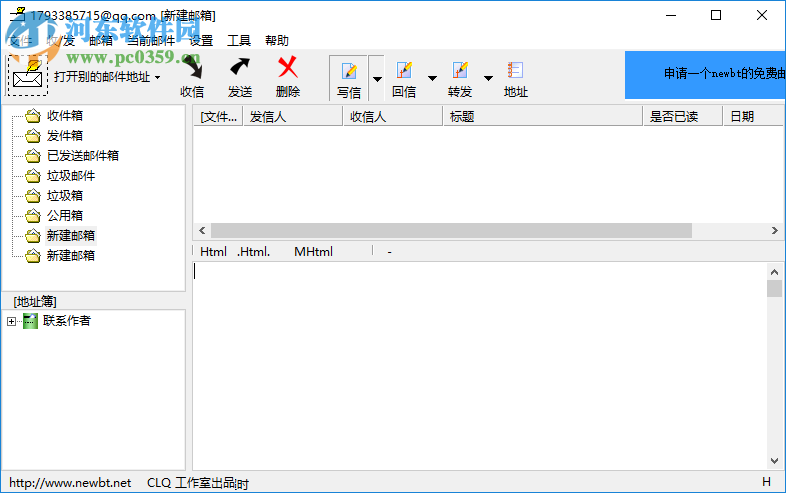Open the 当前邮件 menu

tap(151, 41)
